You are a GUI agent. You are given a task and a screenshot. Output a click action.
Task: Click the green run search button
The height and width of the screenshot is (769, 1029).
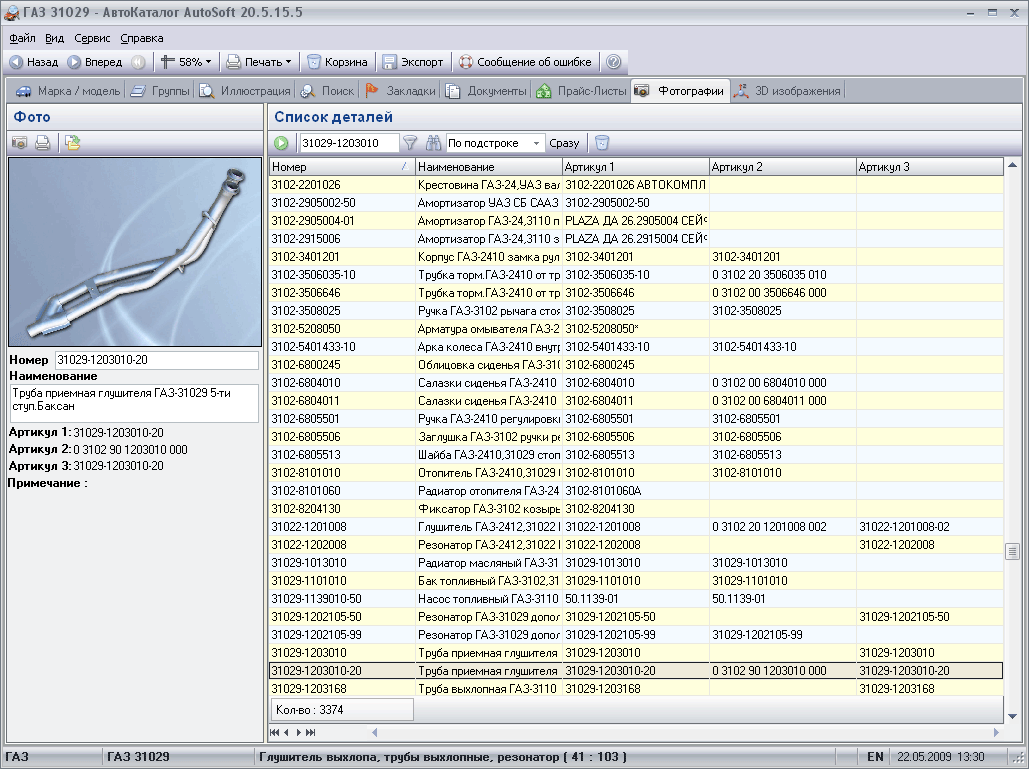tap(282, 143)
